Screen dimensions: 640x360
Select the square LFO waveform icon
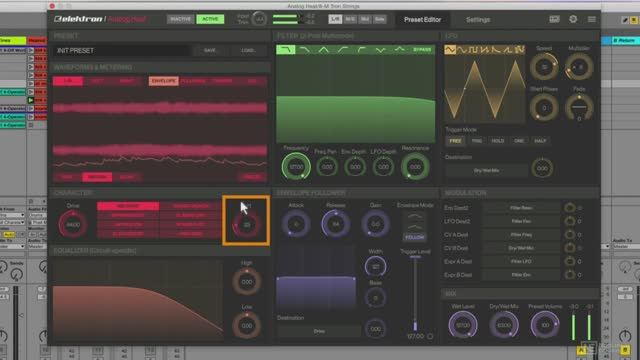pyautogui.click(x=473, y=50)
